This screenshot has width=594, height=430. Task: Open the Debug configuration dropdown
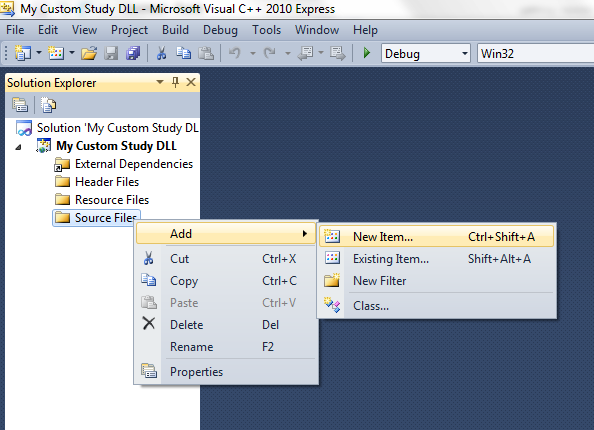click(426, 53)
